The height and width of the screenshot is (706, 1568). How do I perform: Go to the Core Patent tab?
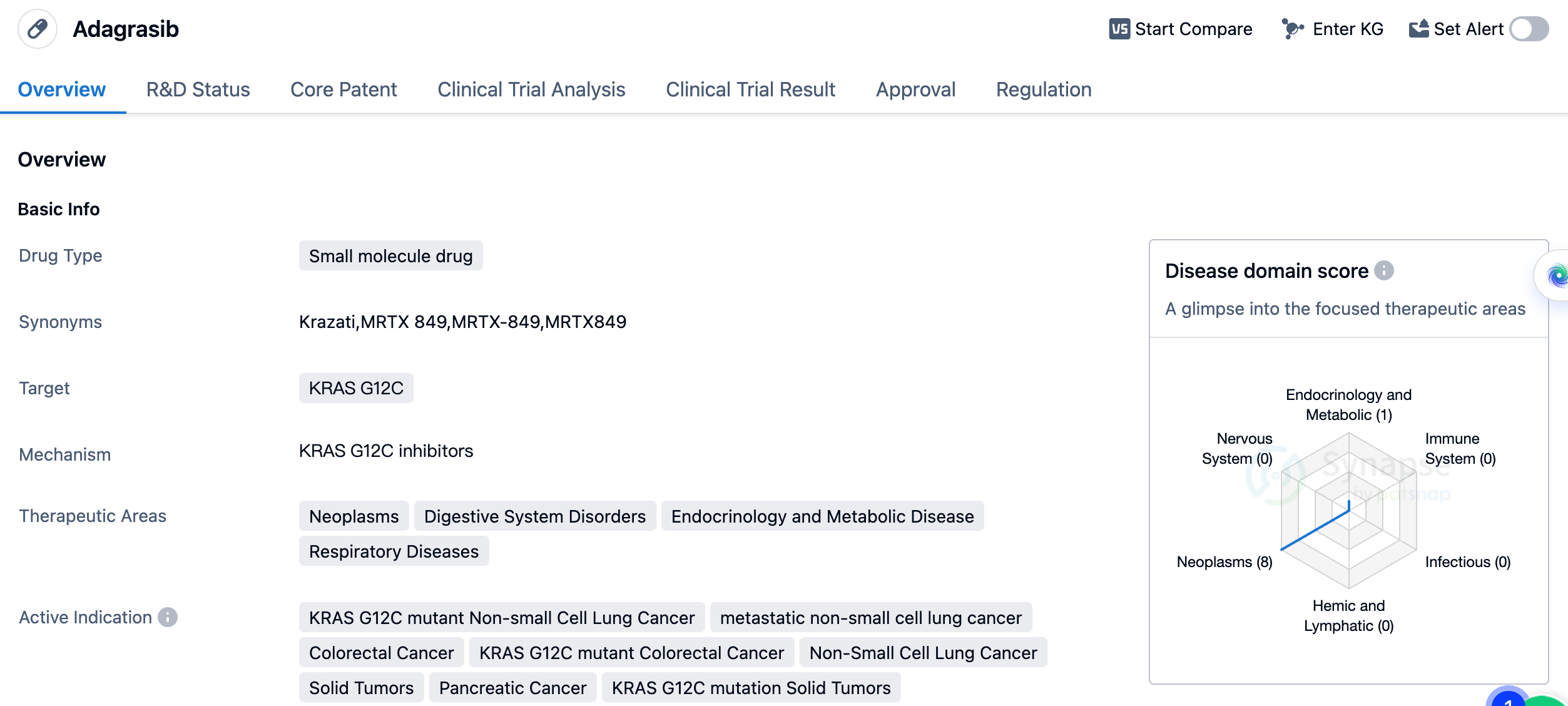coord(344,90)
